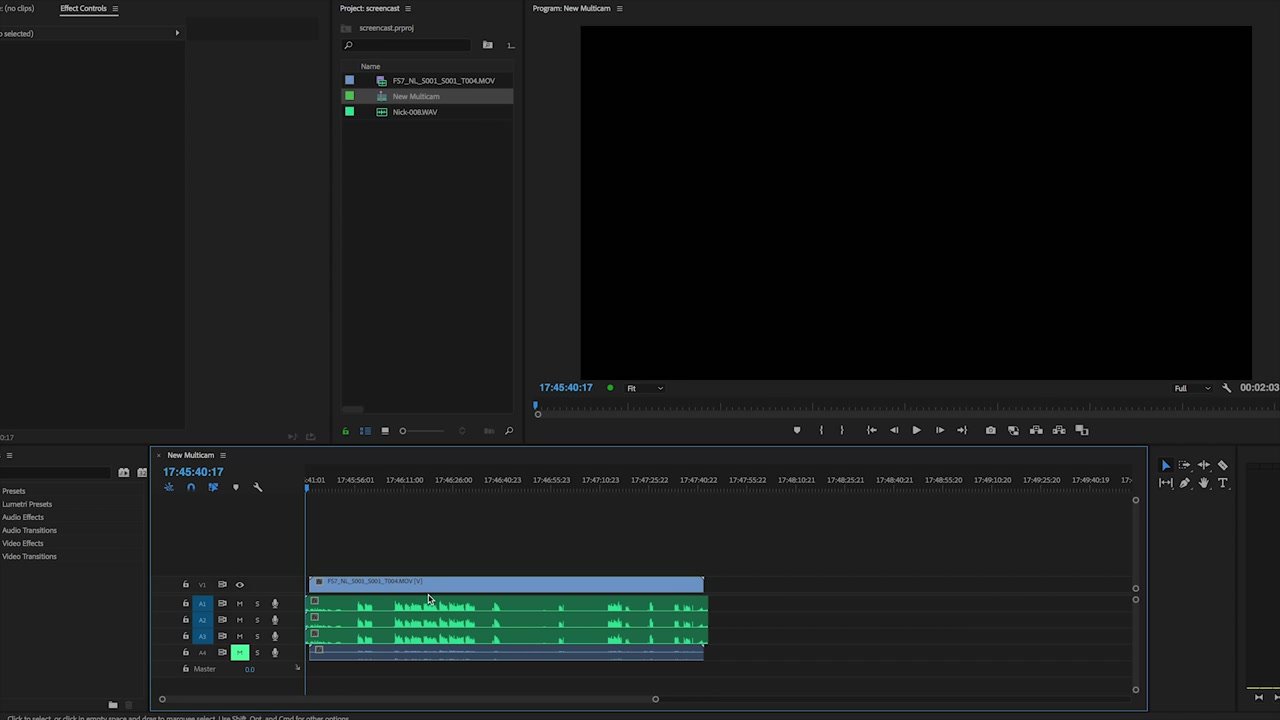1280x720 pixels.
Task: Select Nick-008.WAV in the project bin
Action: (x=414, y=112)
